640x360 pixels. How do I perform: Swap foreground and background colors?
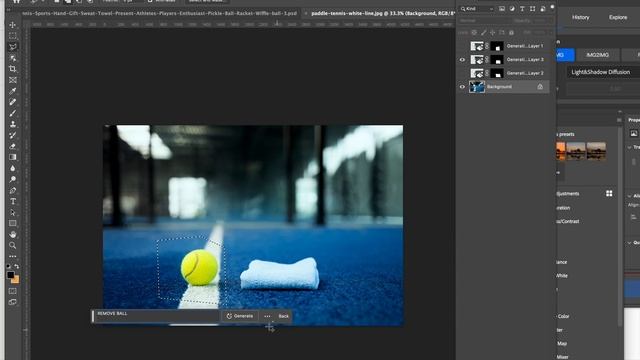pyautogui.click(x=17, y=266)
